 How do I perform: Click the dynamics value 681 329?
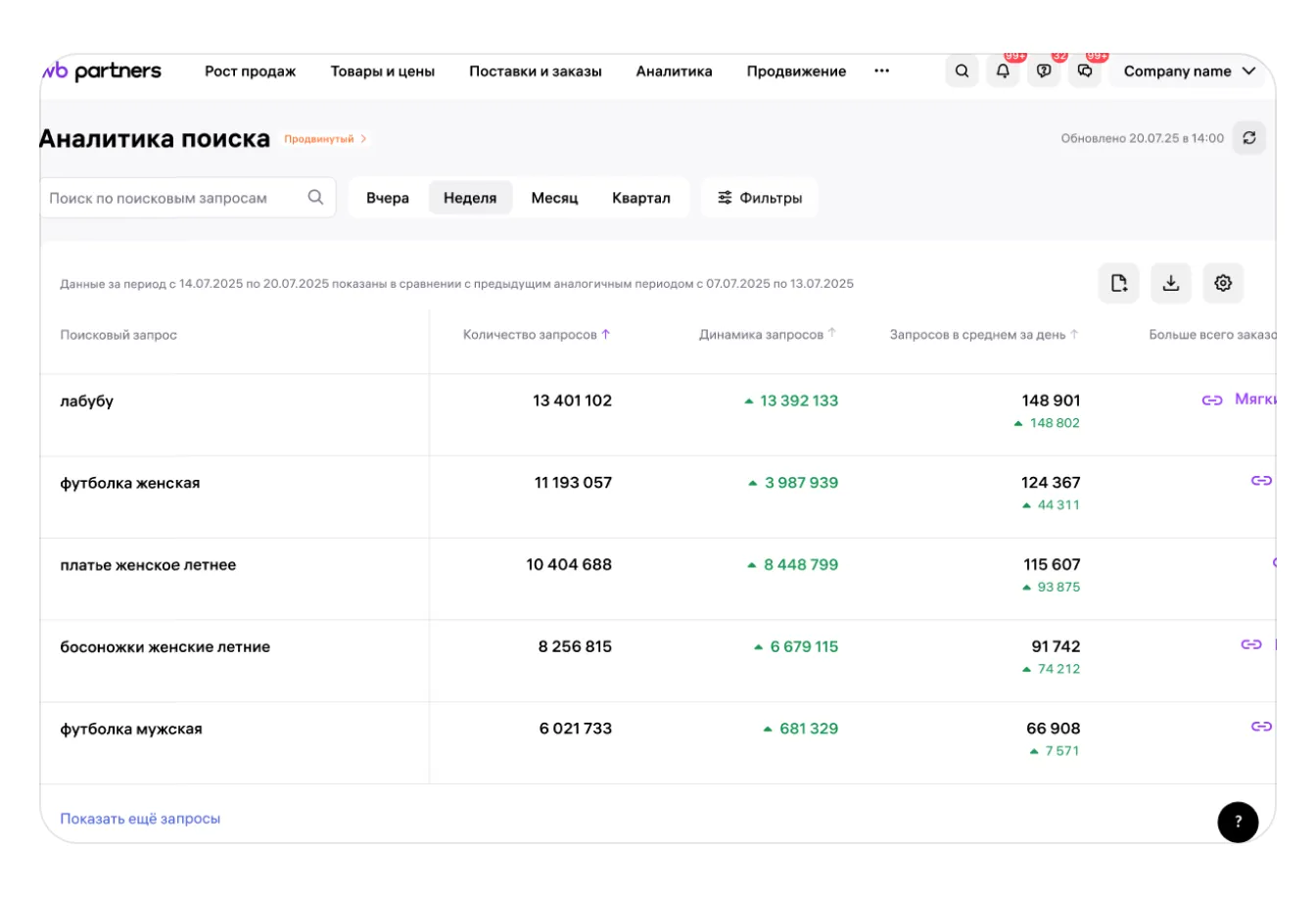click(x=809, y=729)
